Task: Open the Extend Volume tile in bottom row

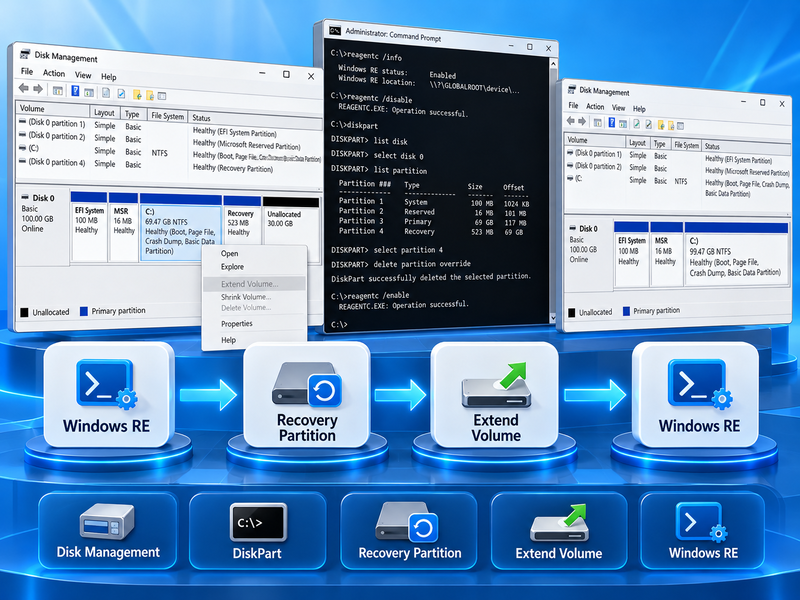Action: pyautogui.click(x=559, y=530)
